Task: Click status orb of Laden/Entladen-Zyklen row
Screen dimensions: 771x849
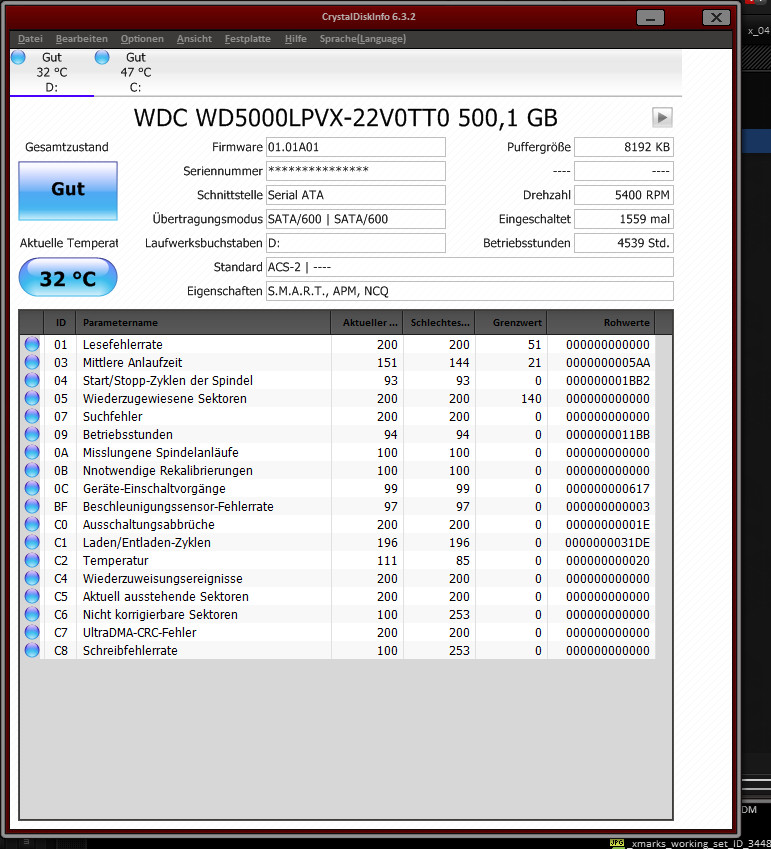Action: [32, 542]
